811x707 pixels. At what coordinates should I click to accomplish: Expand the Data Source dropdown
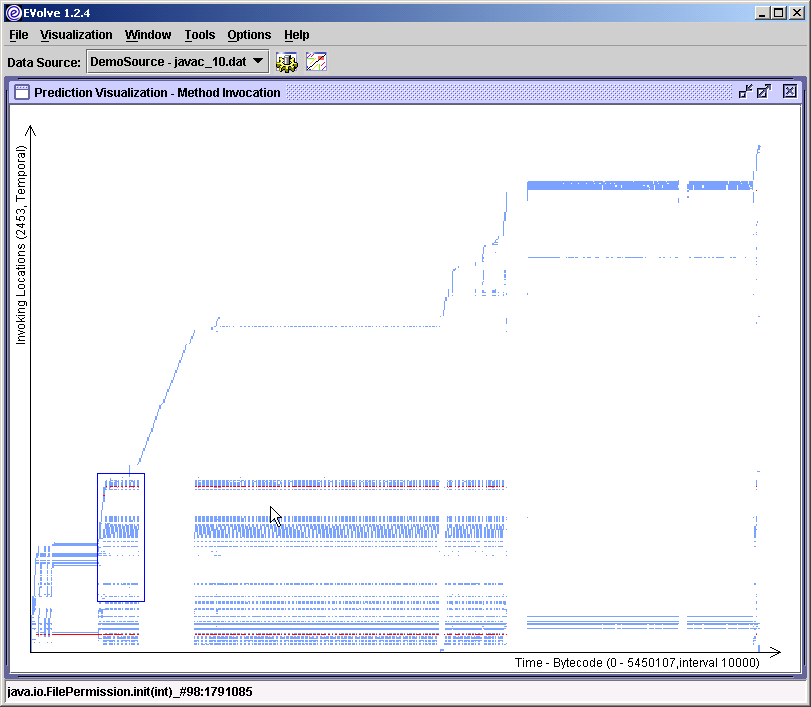tap(177, 62)
